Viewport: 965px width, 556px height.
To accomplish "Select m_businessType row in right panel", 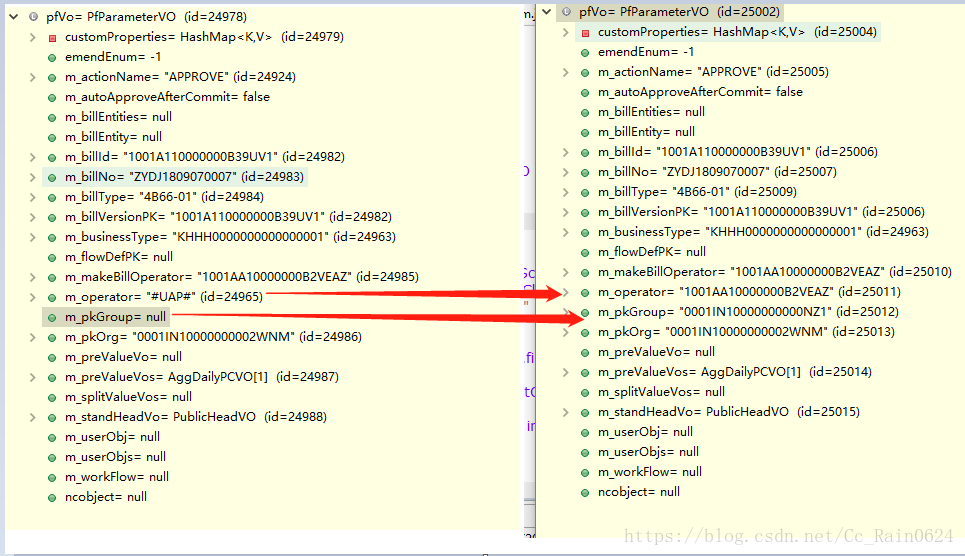I will click(x=763, y=232).
